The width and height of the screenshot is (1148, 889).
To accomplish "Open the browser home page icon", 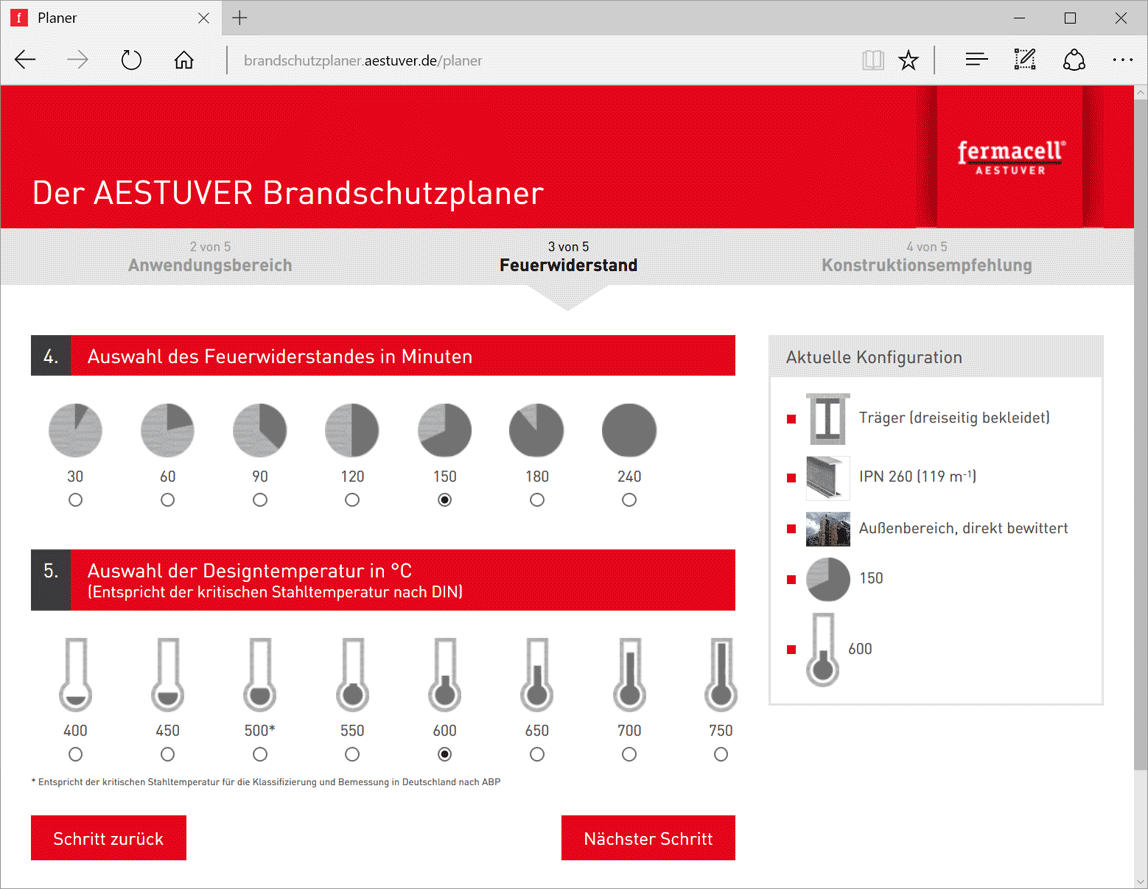I will coord(184,60).
